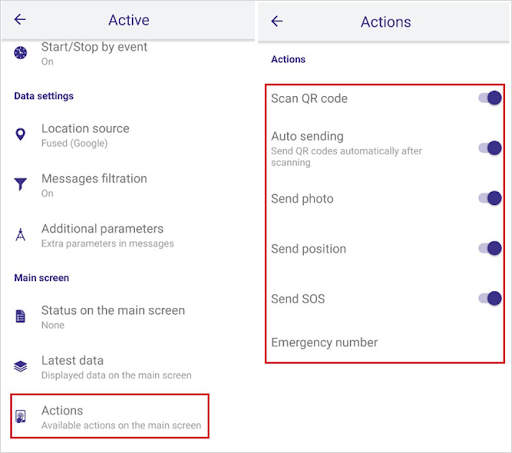This screenshot has height=453, width=512.
Task: Tap back arrow on Actions screen
Action: click(277, 21)
